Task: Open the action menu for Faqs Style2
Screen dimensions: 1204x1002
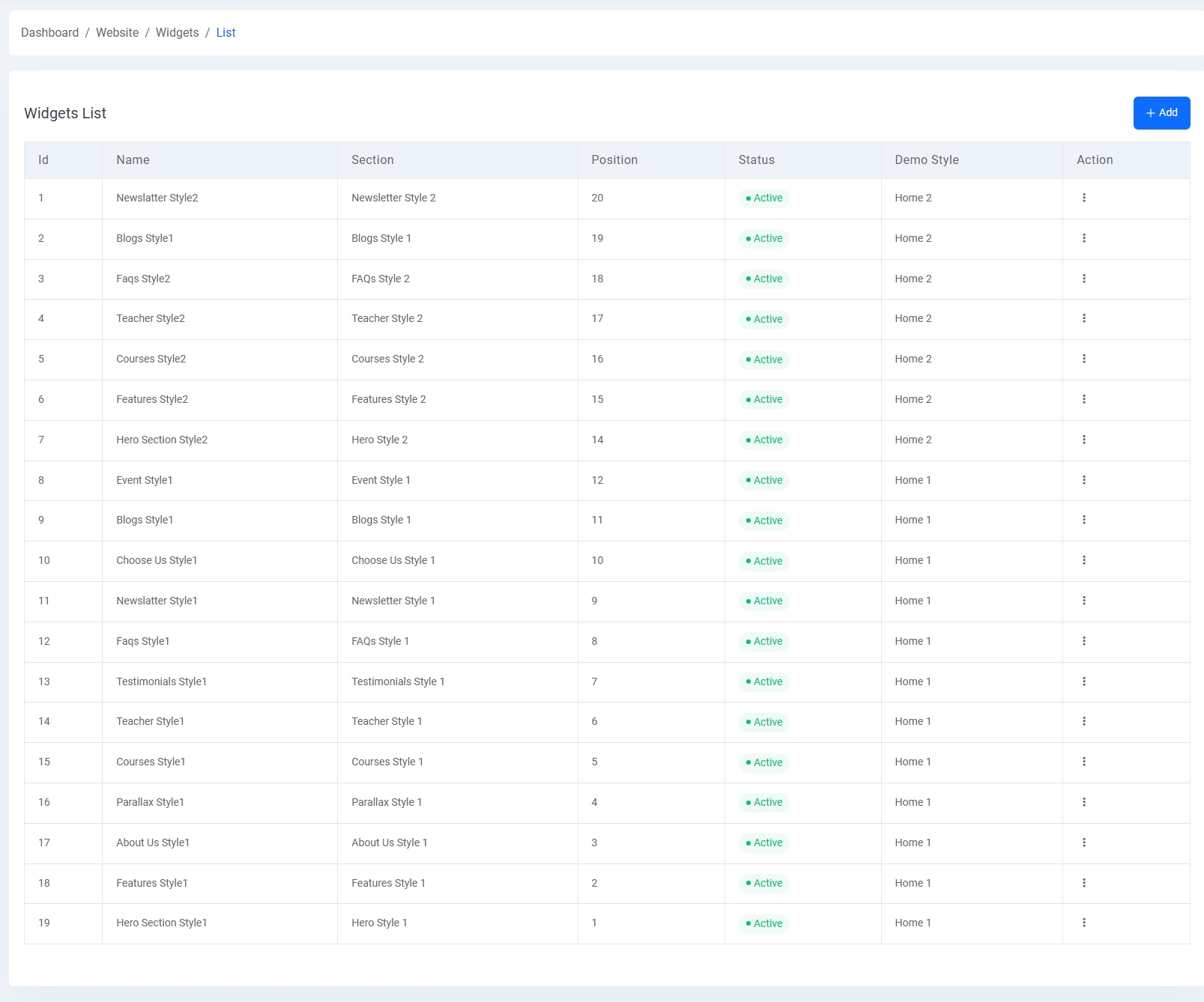Action: click(x=1084, y=279)
